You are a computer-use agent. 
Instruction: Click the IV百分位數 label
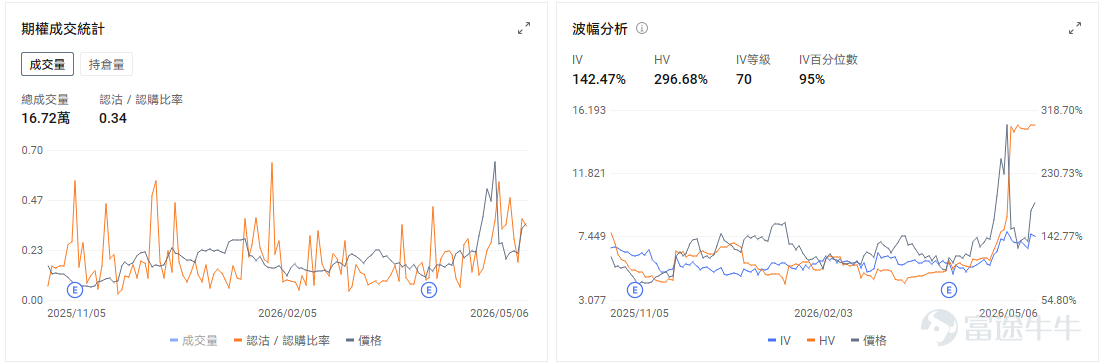(829, 60)
